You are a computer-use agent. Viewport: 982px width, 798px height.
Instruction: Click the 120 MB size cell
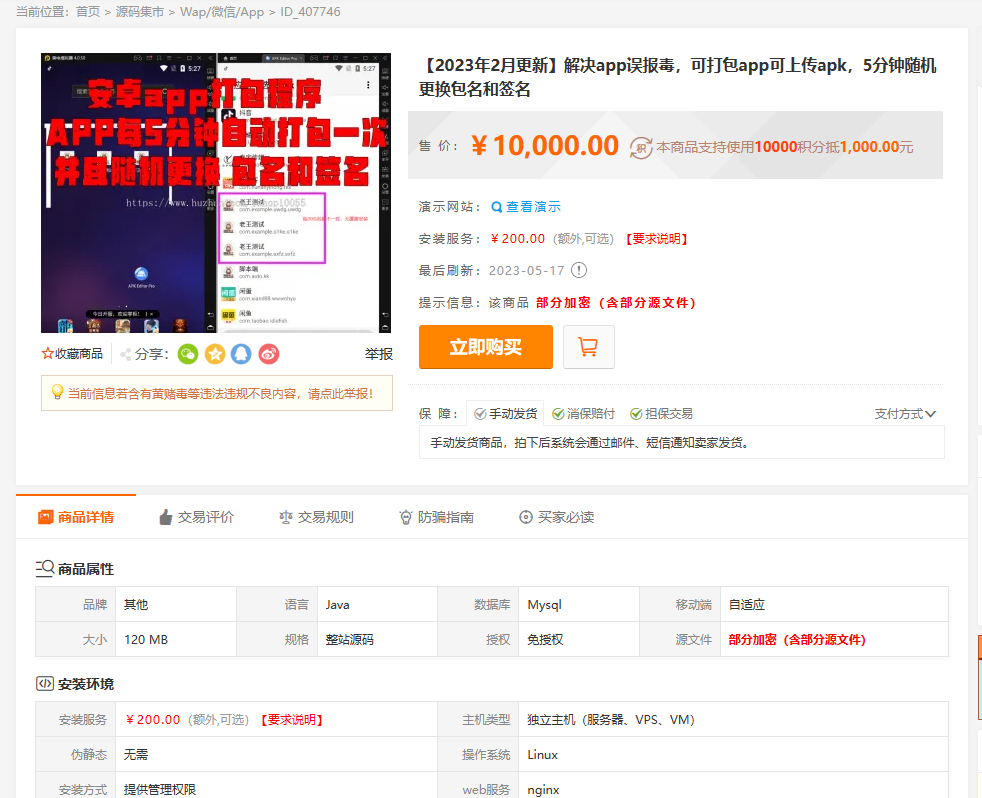pos(176,640)
